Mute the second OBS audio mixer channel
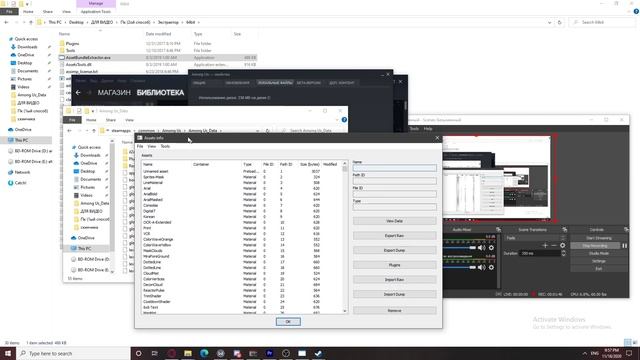This screenshot has height=360, width=640. click(482, 267)
